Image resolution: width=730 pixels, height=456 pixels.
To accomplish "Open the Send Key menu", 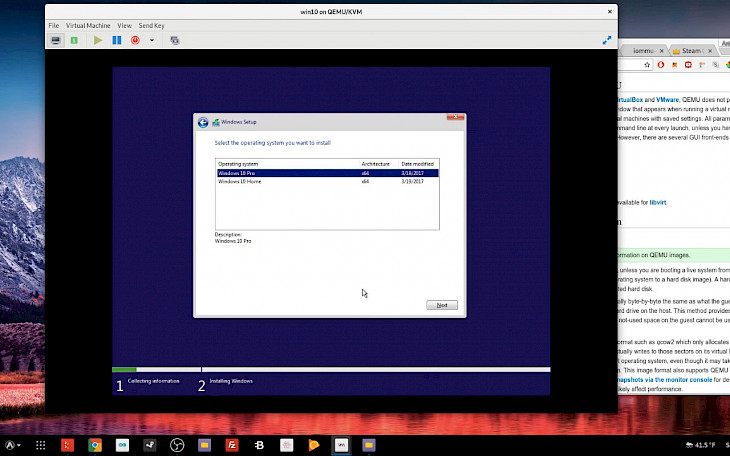I will coord(151,26).
